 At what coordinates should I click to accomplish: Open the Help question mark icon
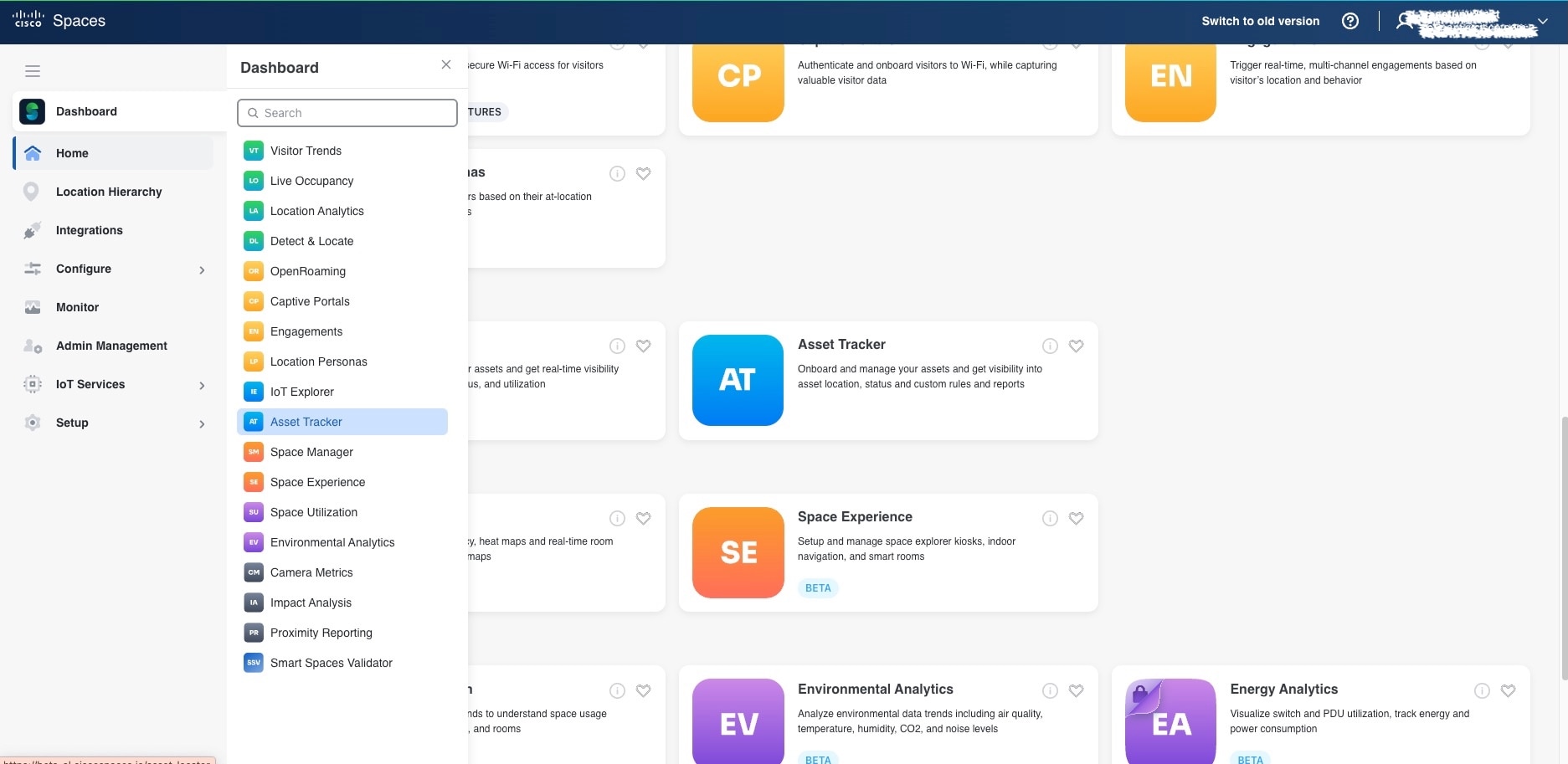1350,21
